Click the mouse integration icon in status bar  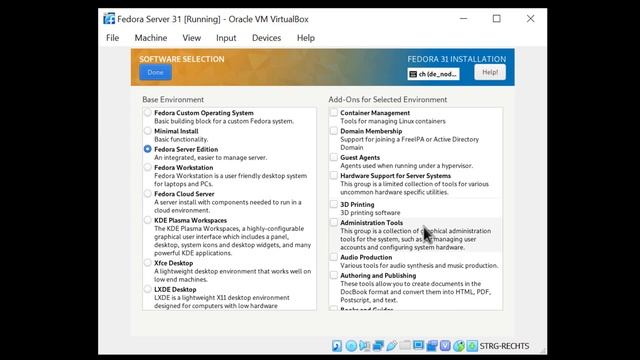click(x=459, y=346)
